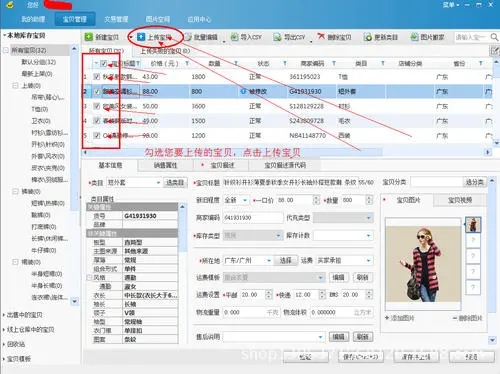The image size is (500, 374).
Task: Expand the 线上仓库中的宝贝 section
Action: (4, 330)
